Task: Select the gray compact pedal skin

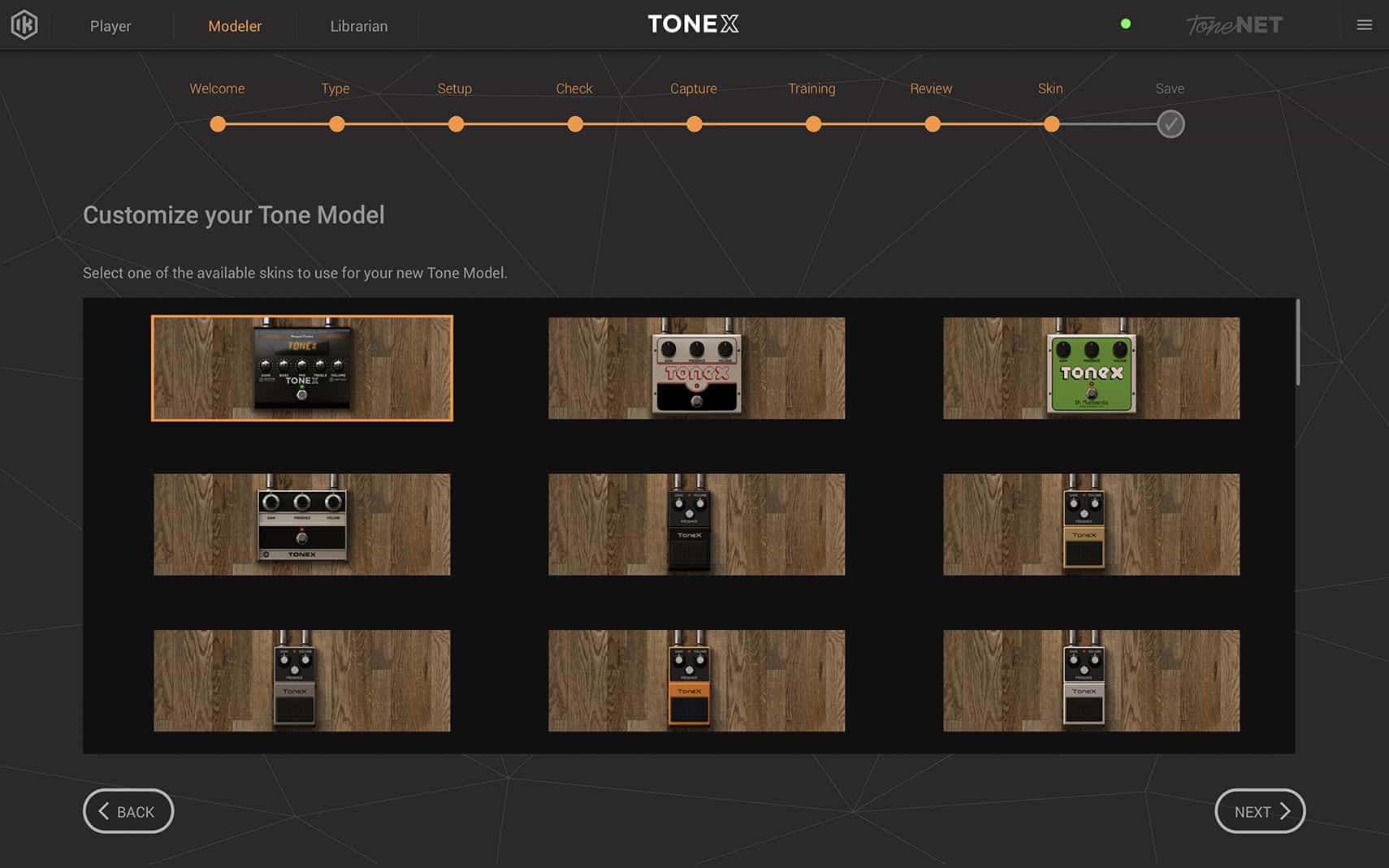Action: click(302, 680)
